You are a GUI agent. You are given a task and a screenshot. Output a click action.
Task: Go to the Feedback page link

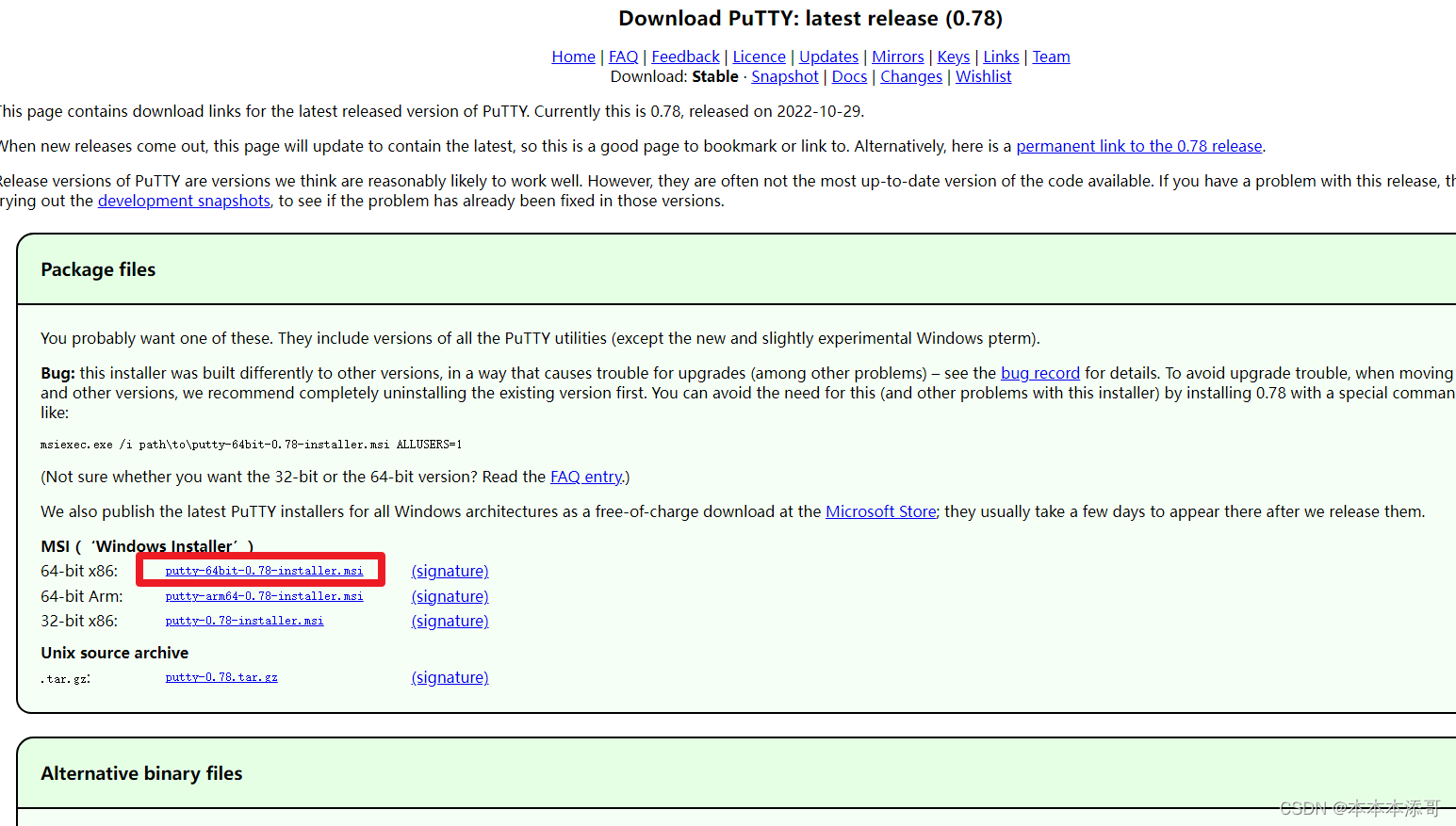(x=685, y=57)
